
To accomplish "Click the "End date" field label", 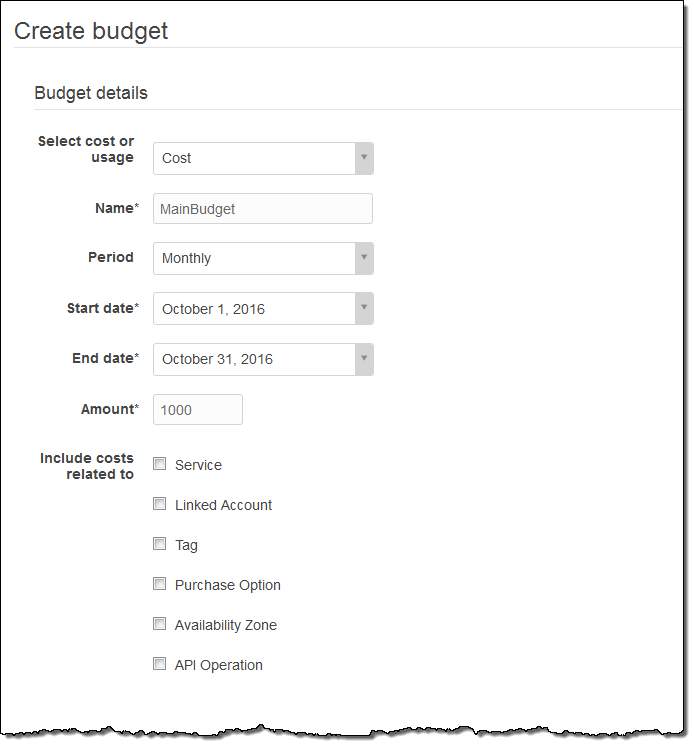I will pyautogui.click(x=105, y=358).
